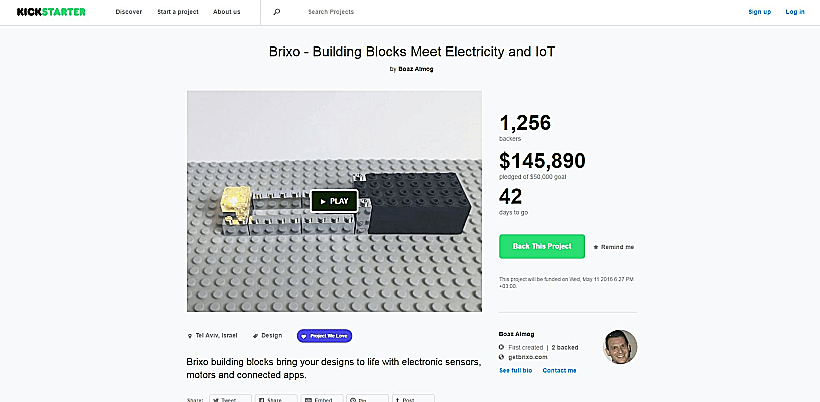This screenshot has width=820, height=402.
Task: Click the Tel Aviv, Israel location tag
Action: 216,336
